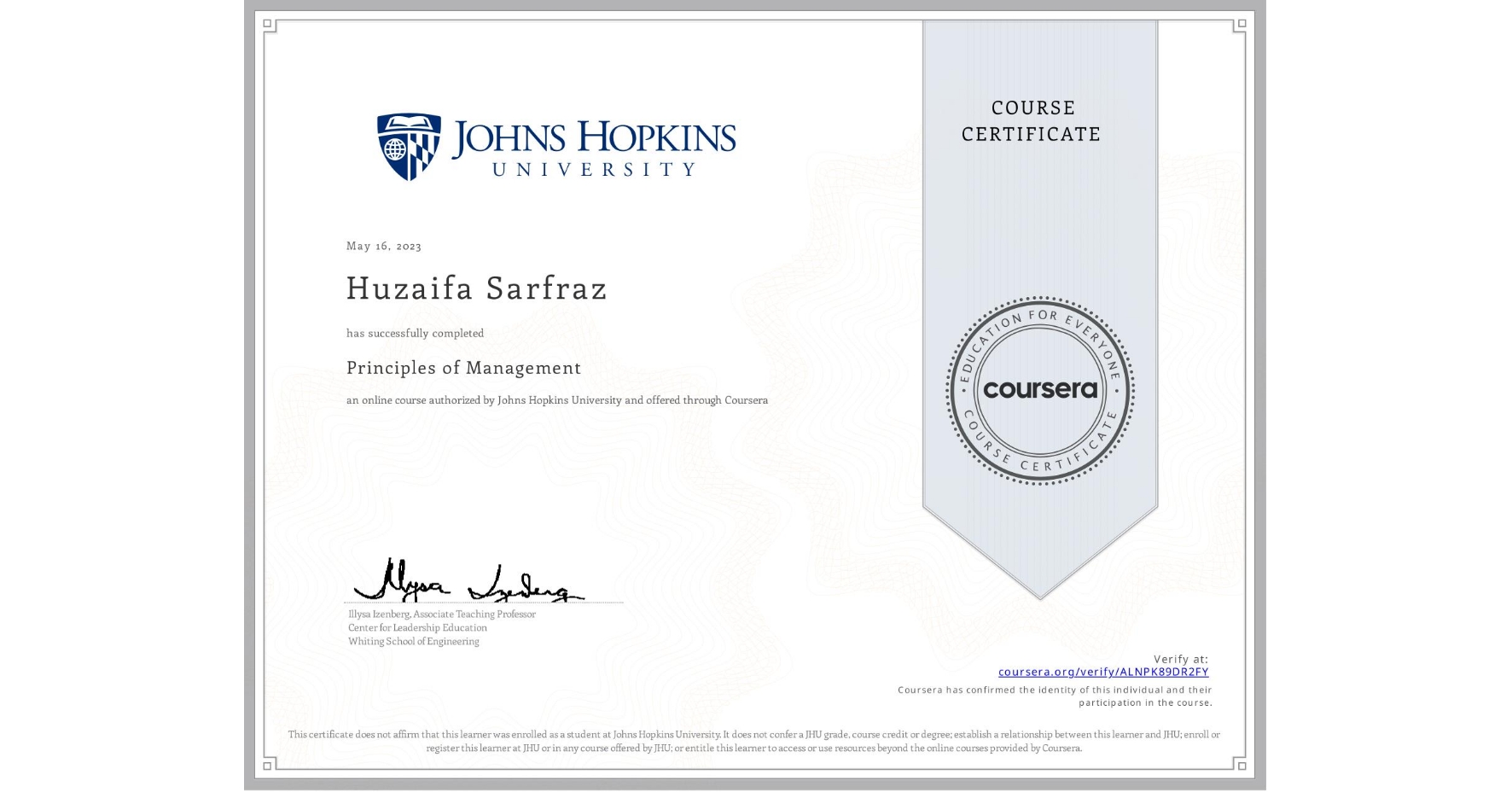
Task: Click the Principles of Management title
Action: pyautogui.click(x=463, y=368)
